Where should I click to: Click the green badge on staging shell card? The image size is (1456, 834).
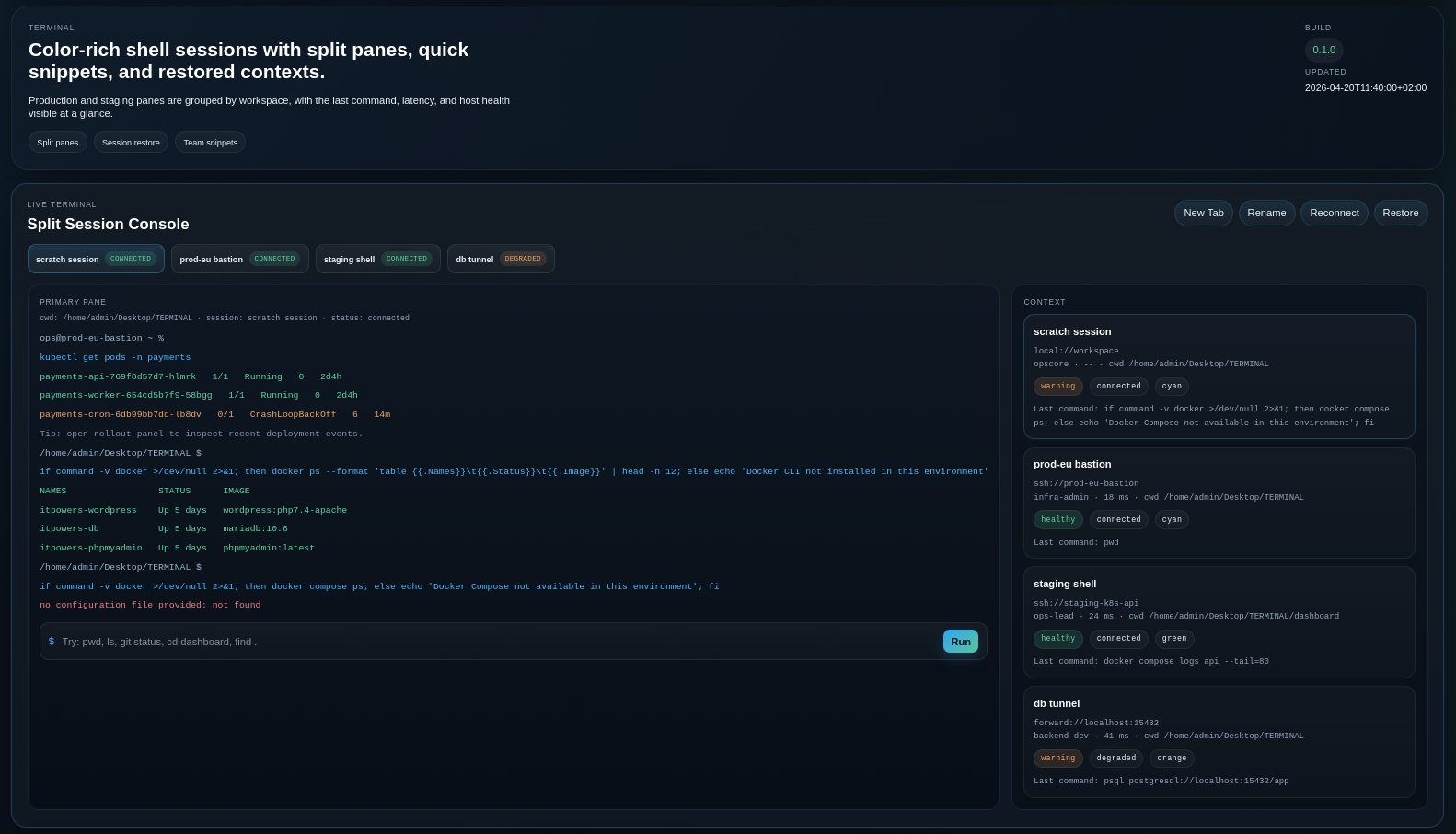coord(1174,639)
